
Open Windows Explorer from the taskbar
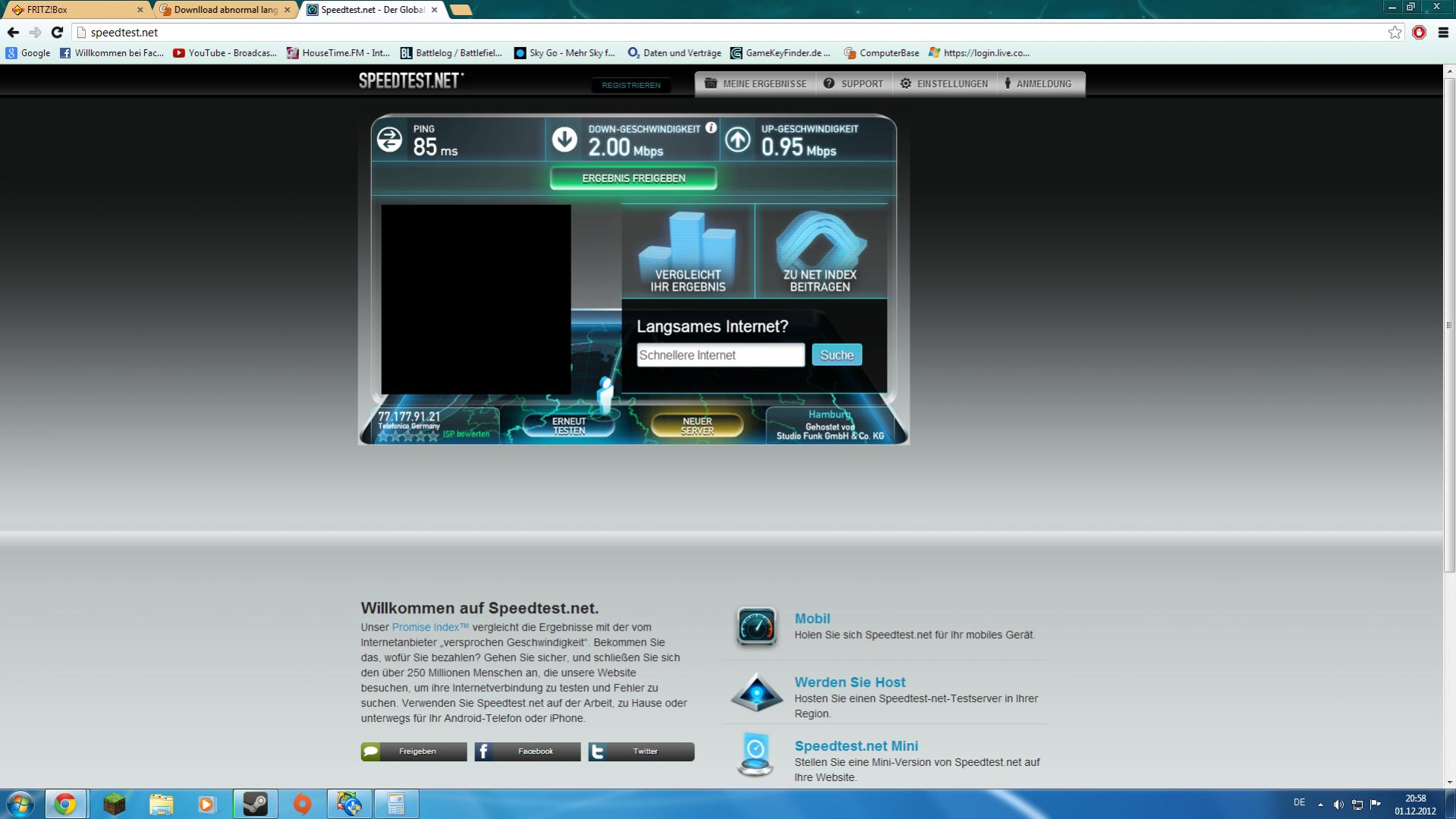(161, 804)
